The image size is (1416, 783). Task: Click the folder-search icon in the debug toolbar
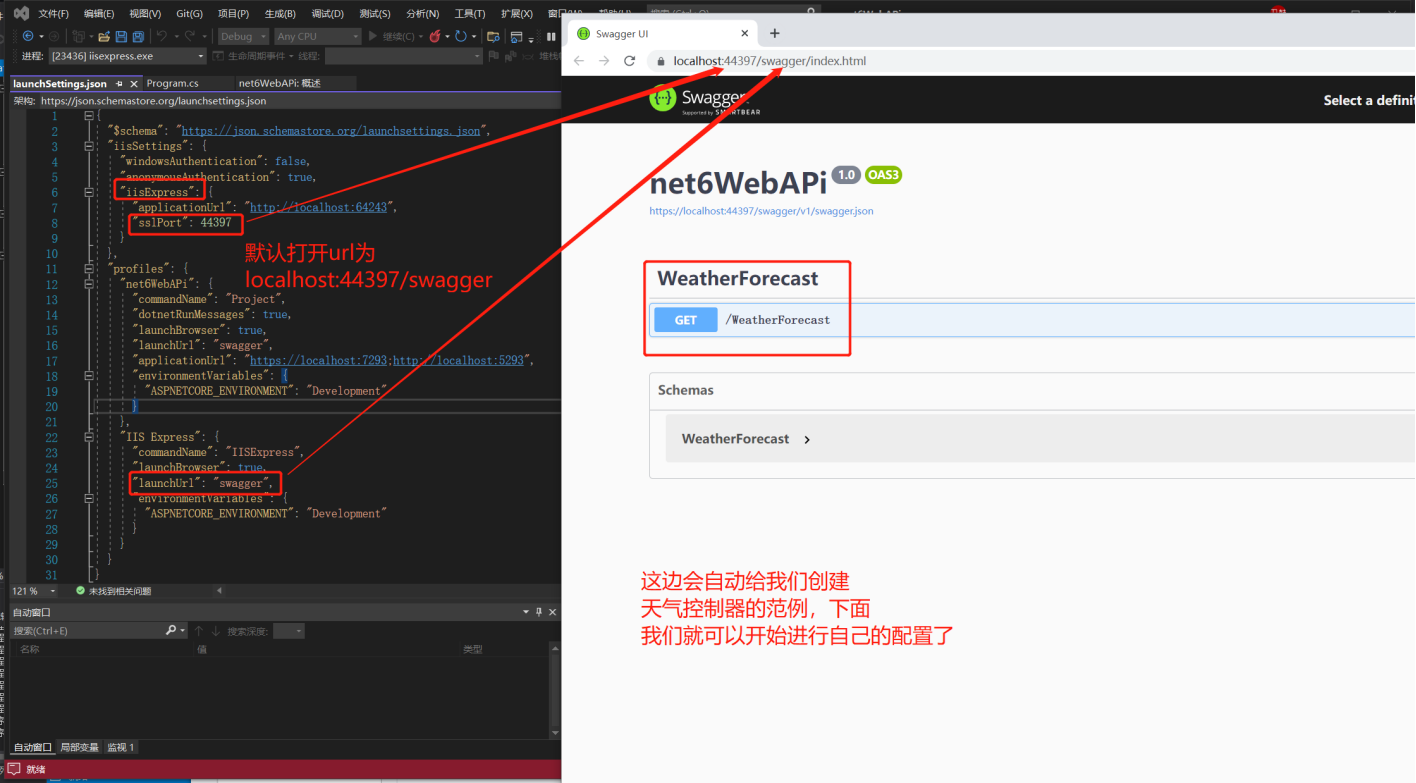(x=493, y=37)
